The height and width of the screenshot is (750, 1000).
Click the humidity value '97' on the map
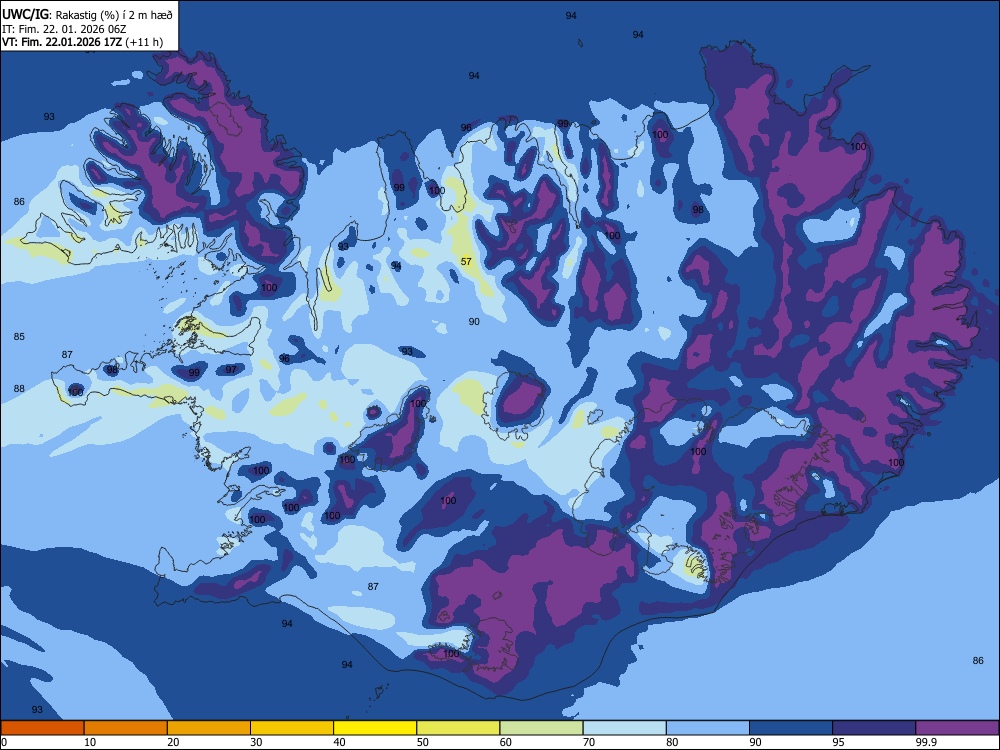coord(231,369)
